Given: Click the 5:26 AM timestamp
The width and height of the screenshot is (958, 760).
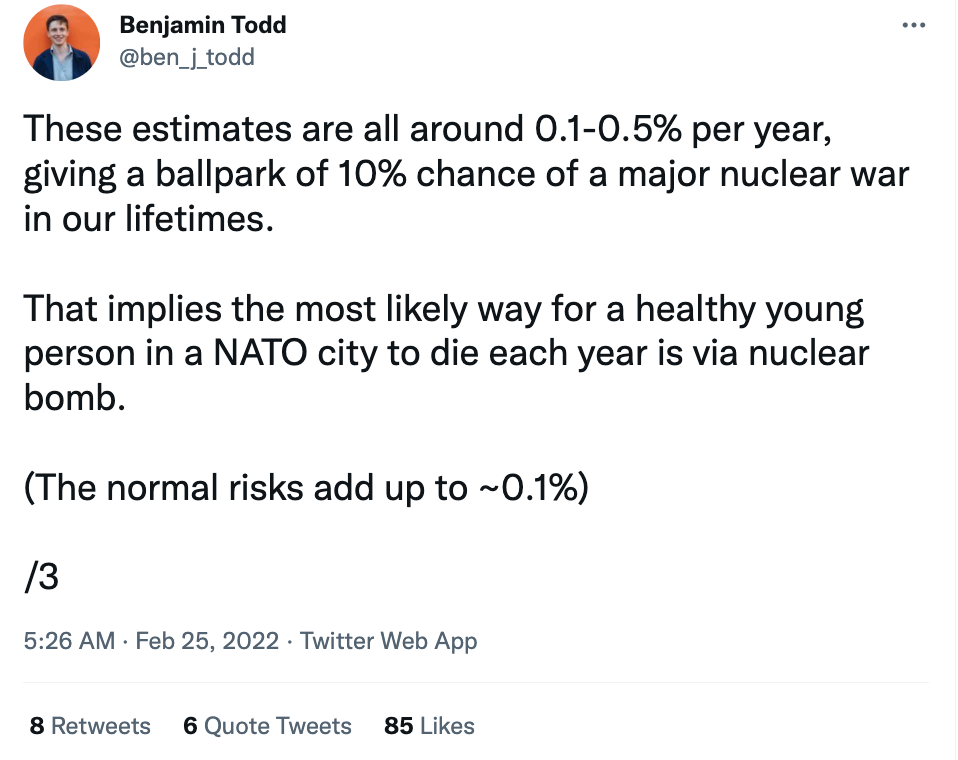Looking at the screenshot, I should pos(69,641).
